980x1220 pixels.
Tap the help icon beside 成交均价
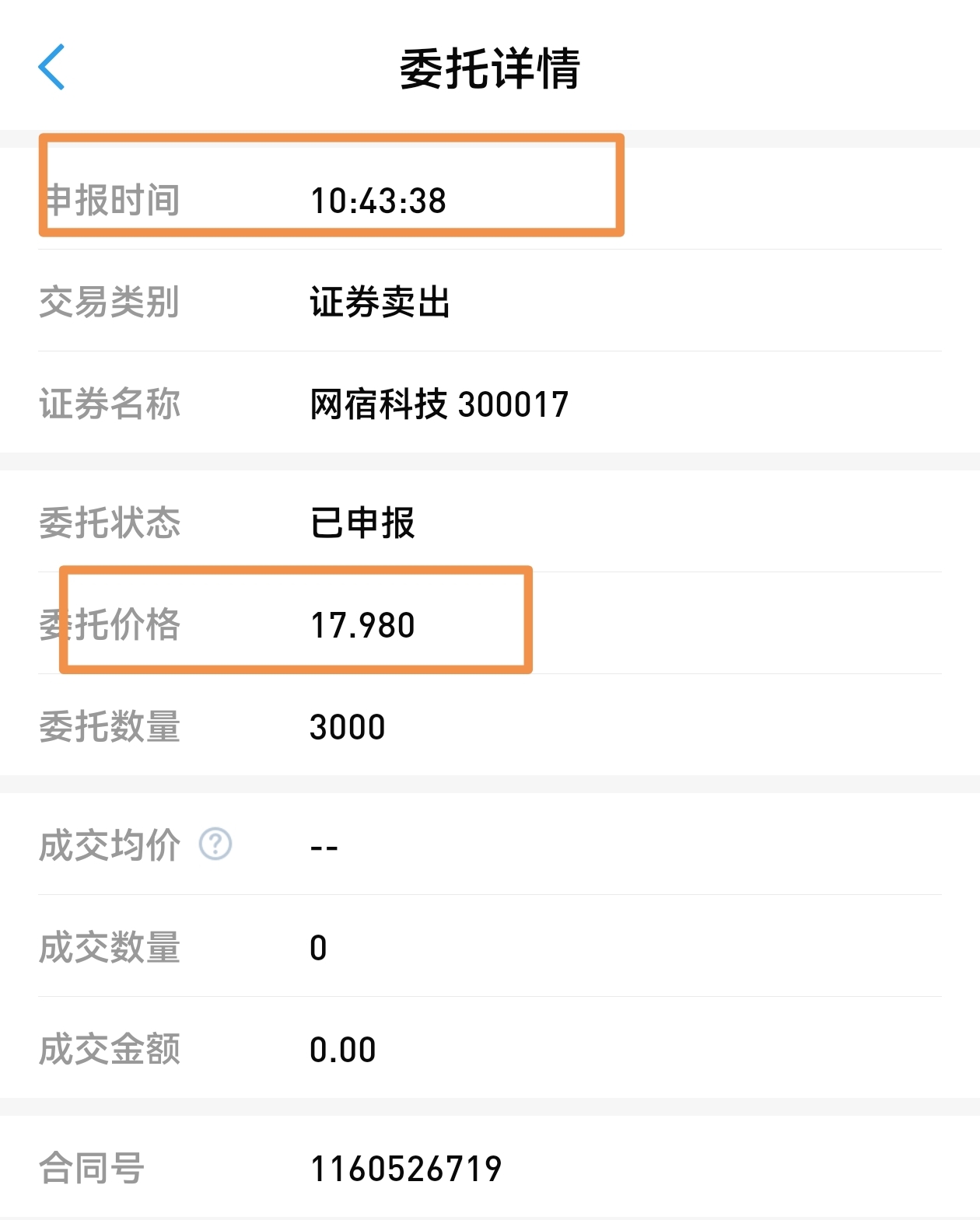pyautogui.click(x=215, y=844)
